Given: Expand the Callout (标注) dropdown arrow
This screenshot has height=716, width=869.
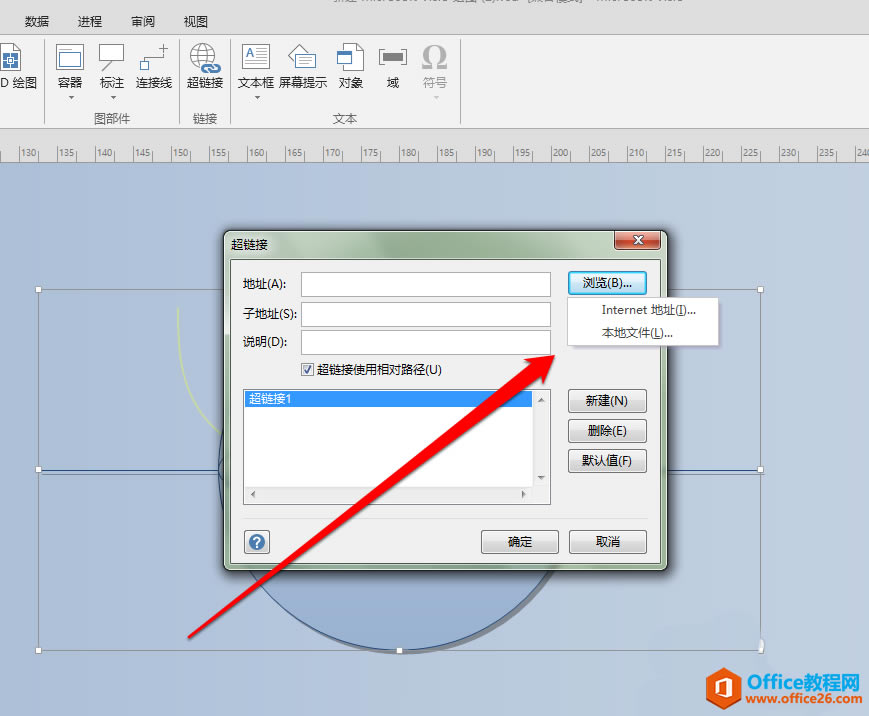Looking at the screenshot, I should 112,98.
